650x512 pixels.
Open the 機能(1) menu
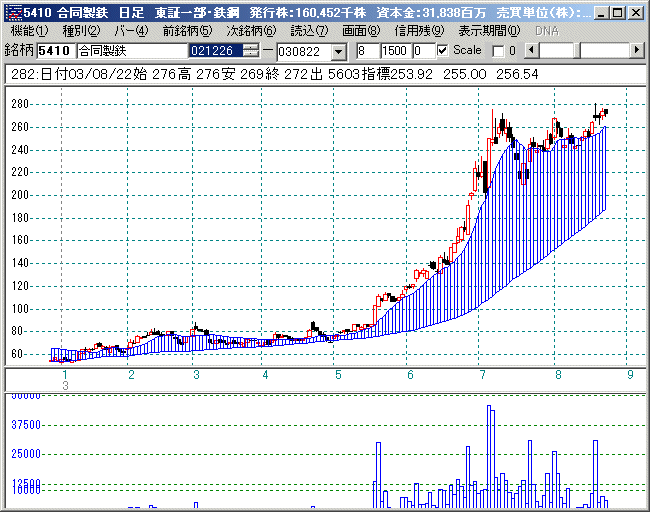click(x=29, y=31)
